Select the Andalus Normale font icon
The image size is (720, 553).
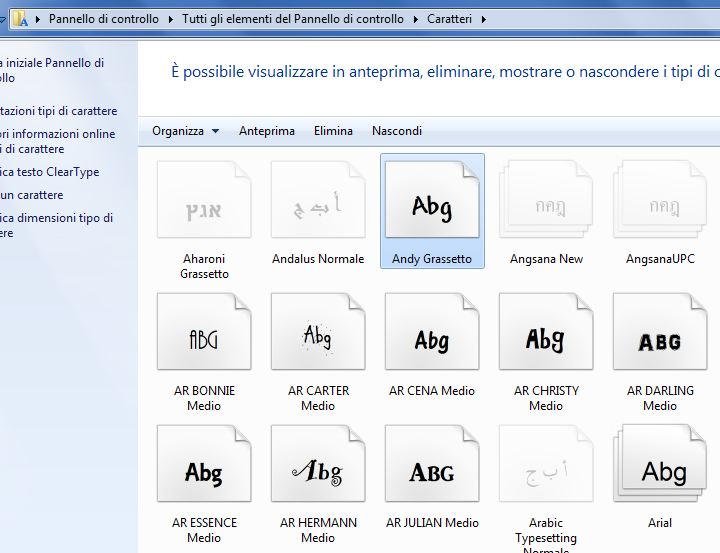318,199
